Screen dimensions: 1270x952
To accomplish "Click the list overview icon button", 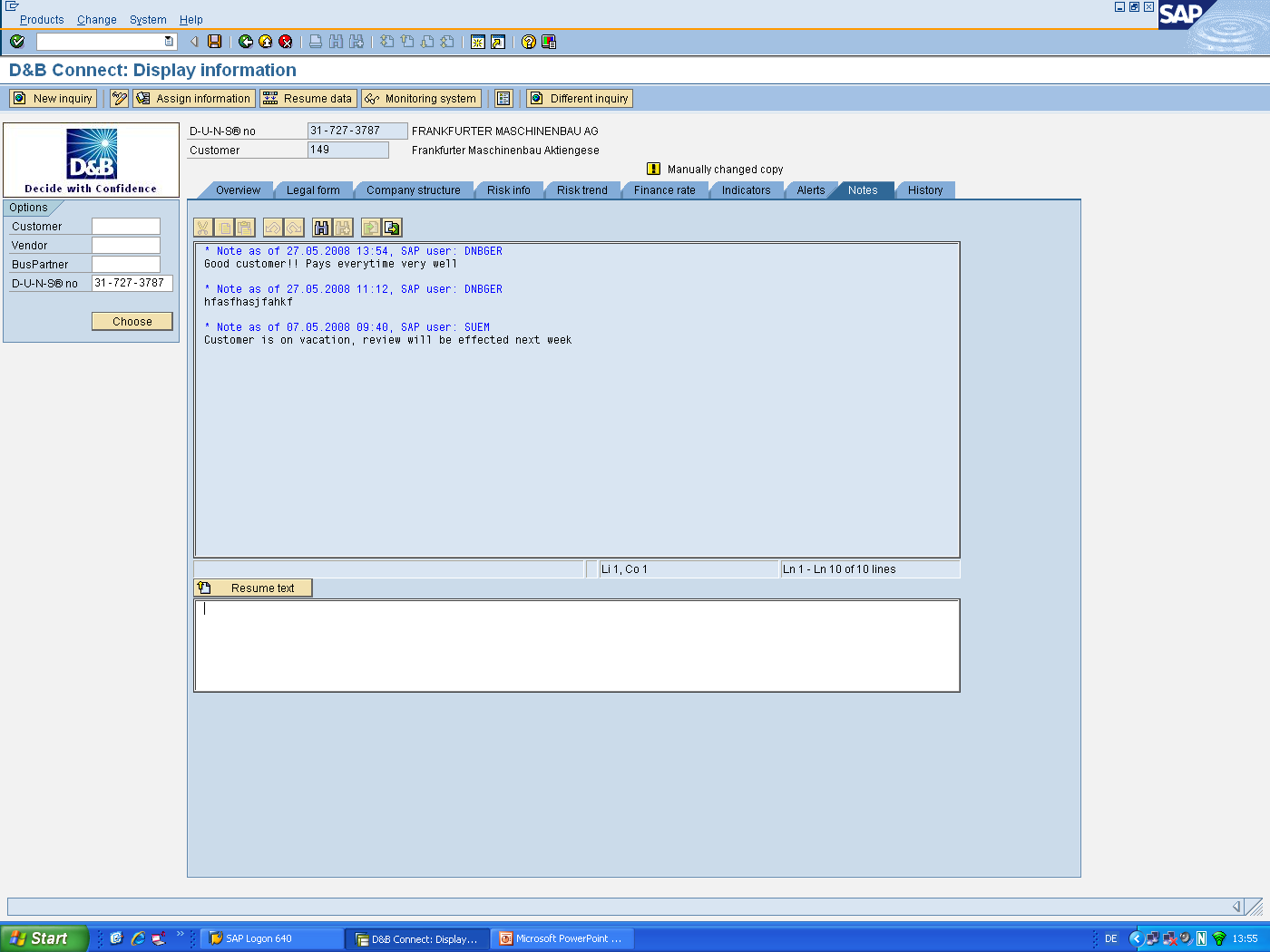I will tap(504, 99).
